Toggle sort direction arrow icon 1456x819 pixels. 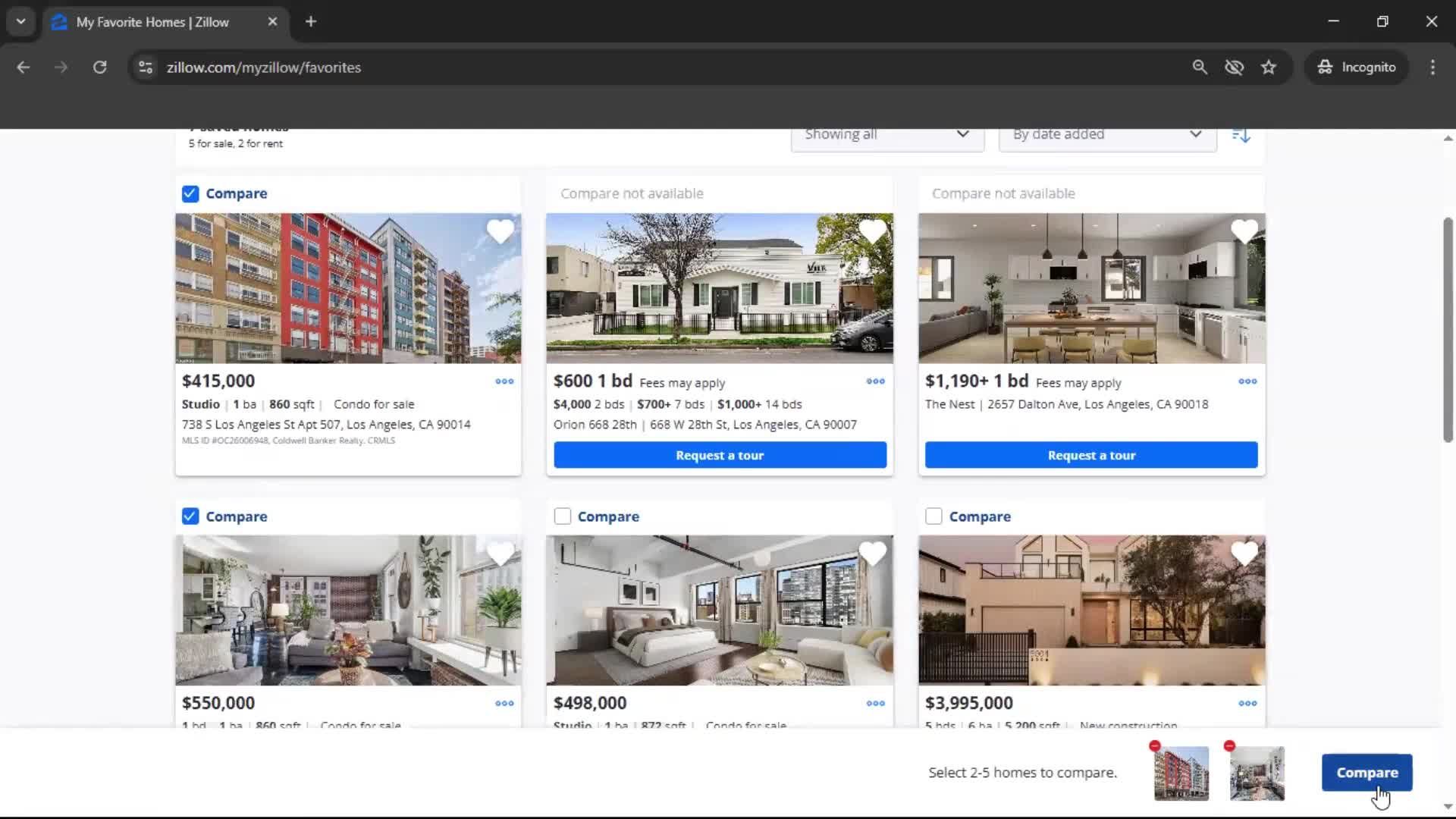coord(1241,135)
